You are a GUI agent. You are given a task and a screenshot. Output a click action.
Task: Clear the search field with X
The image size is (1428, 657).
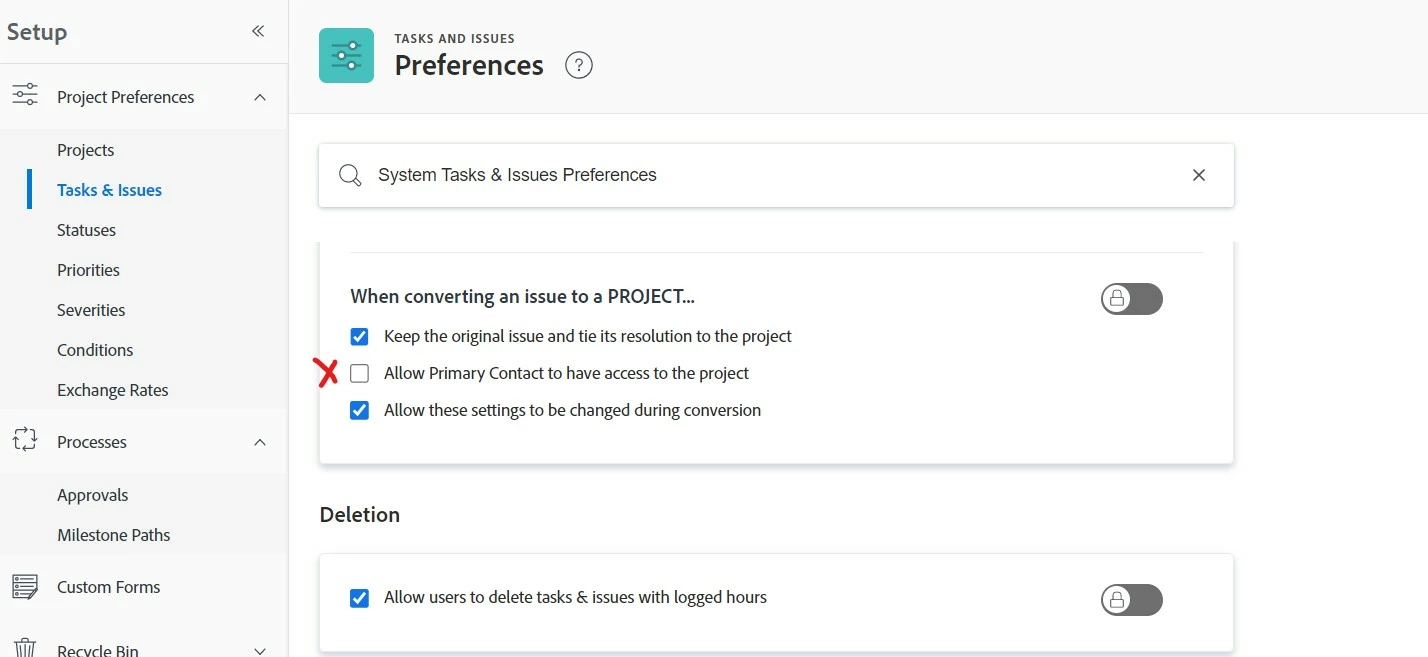pyautogui.click(x=1199, y=175)
